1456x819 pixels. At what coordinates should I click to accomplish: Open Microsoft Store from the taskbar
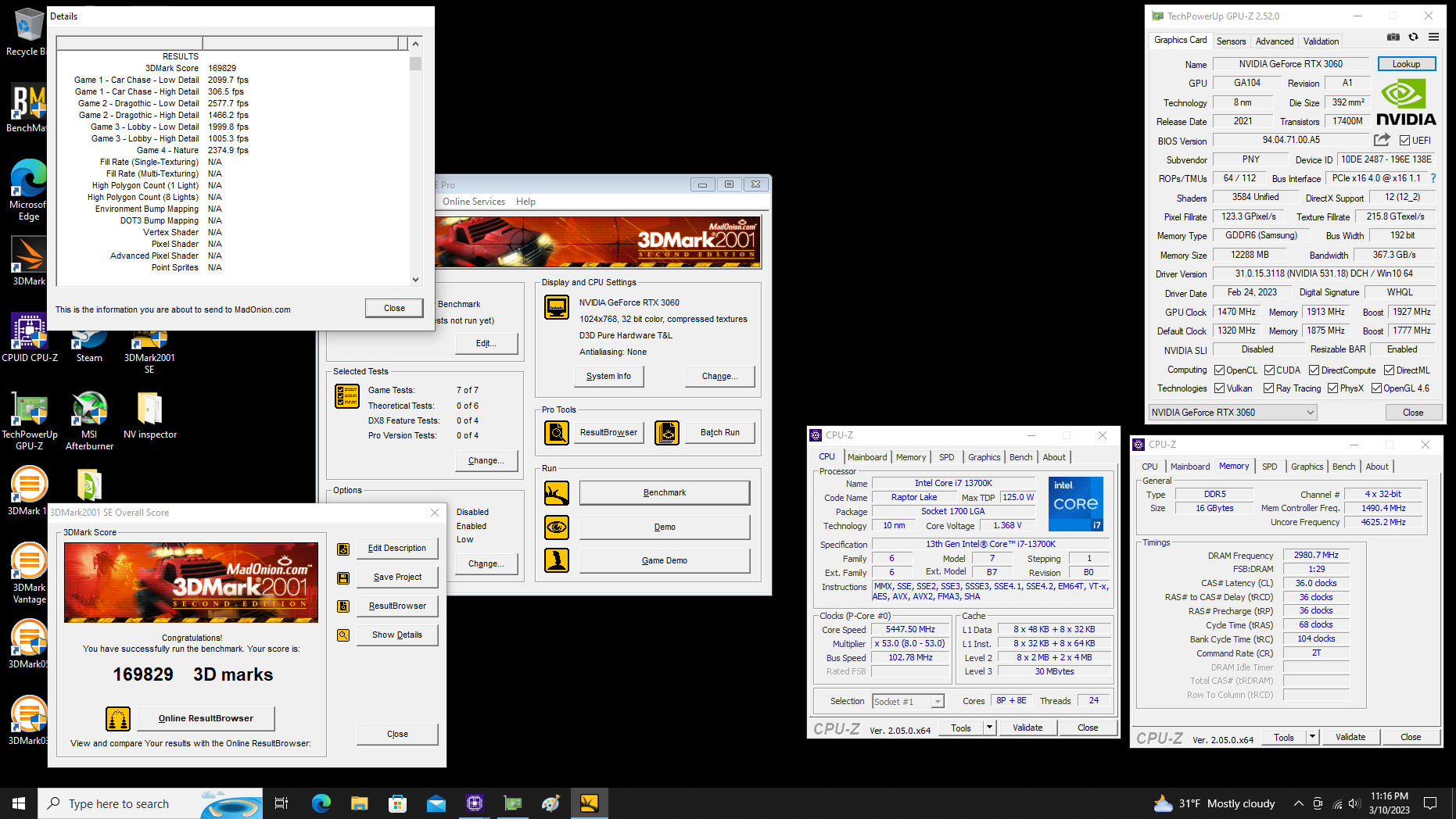point(397,803)
